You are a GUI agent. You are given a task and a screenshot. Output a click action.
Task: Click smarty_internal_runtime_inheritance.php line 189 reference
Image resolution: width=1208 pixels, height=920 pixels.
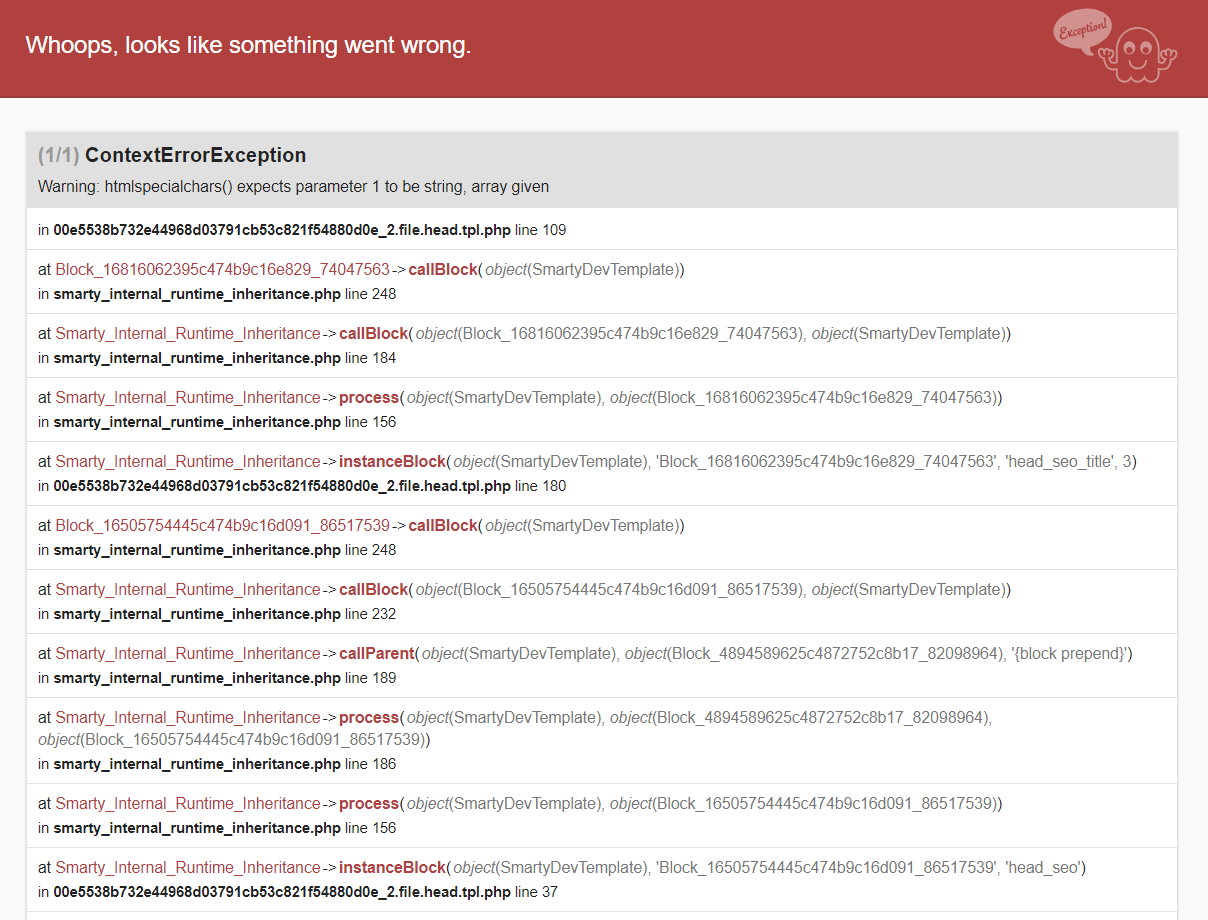(x=225, y=678)
